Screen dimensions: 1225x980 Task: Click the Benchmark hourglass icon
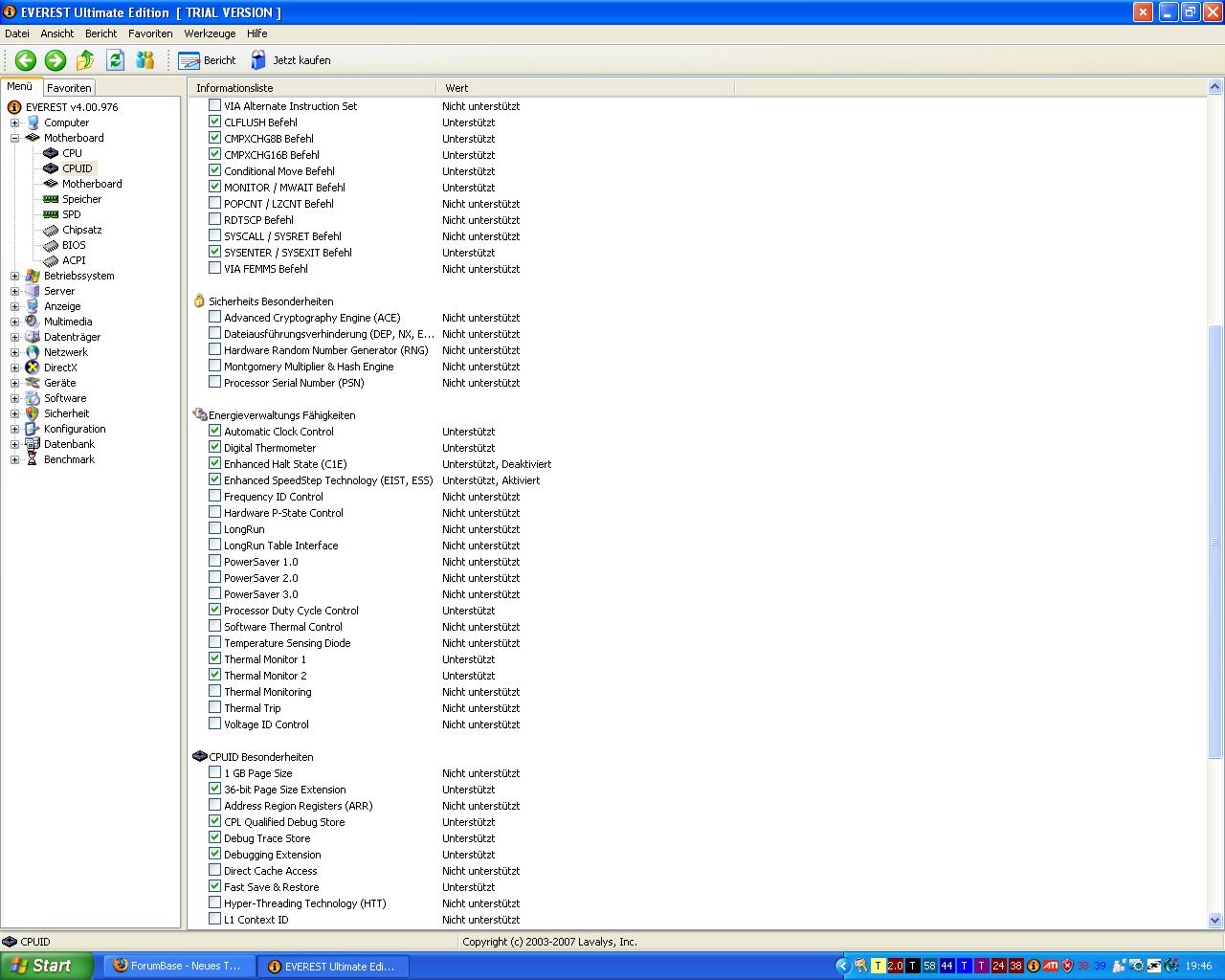pos(33,459)
